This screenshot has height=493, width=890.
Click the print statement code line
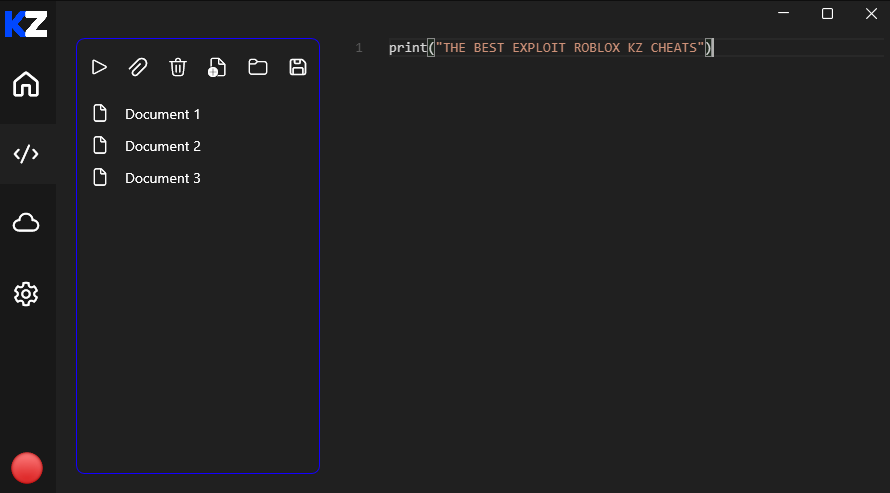coord(551,48)
